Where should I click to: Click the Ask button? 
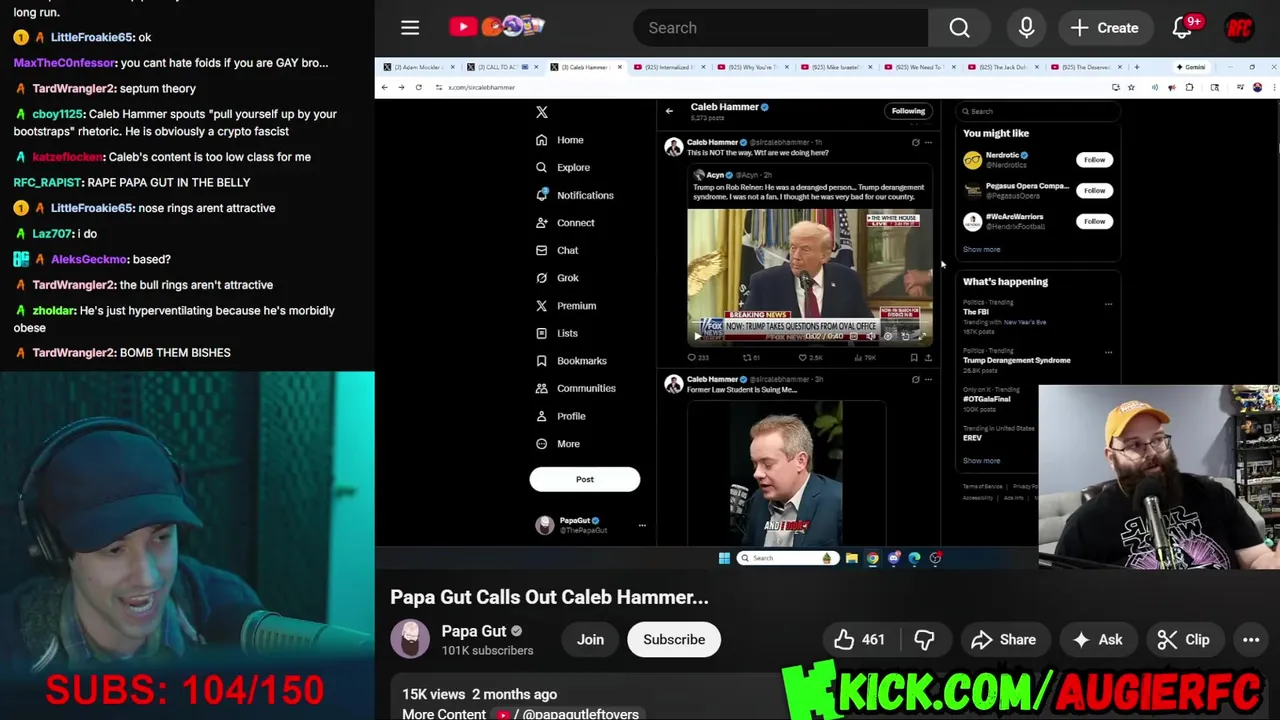pos(1097,640)
